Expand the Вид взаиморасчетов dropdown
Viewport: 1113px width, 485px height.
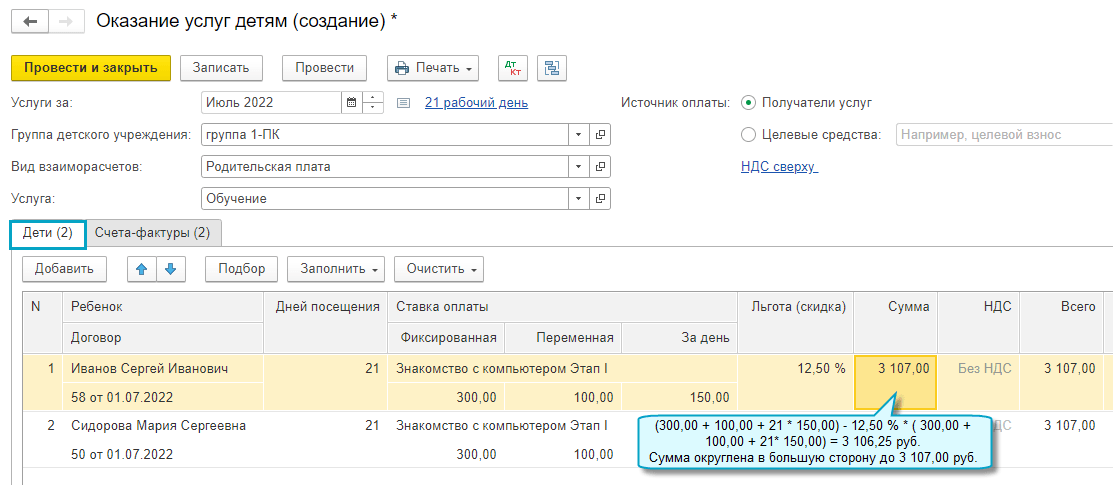[580, 166]
